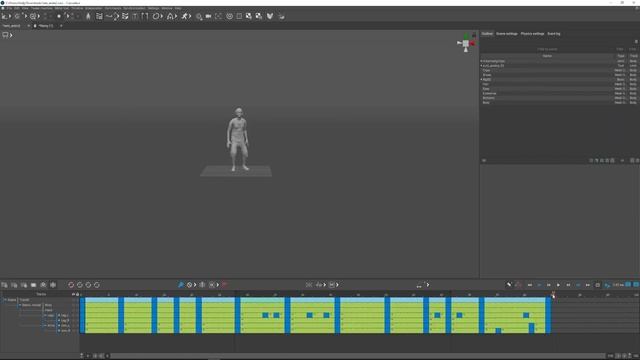Click the plain square icon in top toolbar
Viewport: 640px width, 360px height.
pyautogui.click(x=239, y=16)
